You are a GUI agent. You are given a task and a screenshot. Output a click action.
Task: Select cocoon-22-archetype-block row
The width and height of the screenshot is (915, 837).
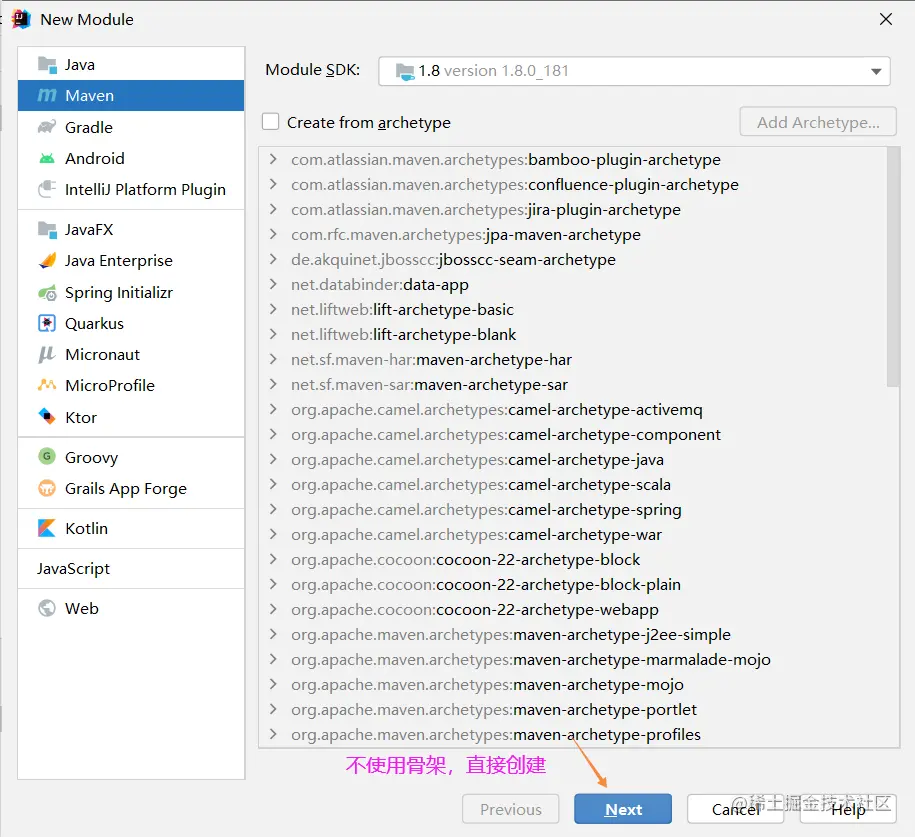572,560
